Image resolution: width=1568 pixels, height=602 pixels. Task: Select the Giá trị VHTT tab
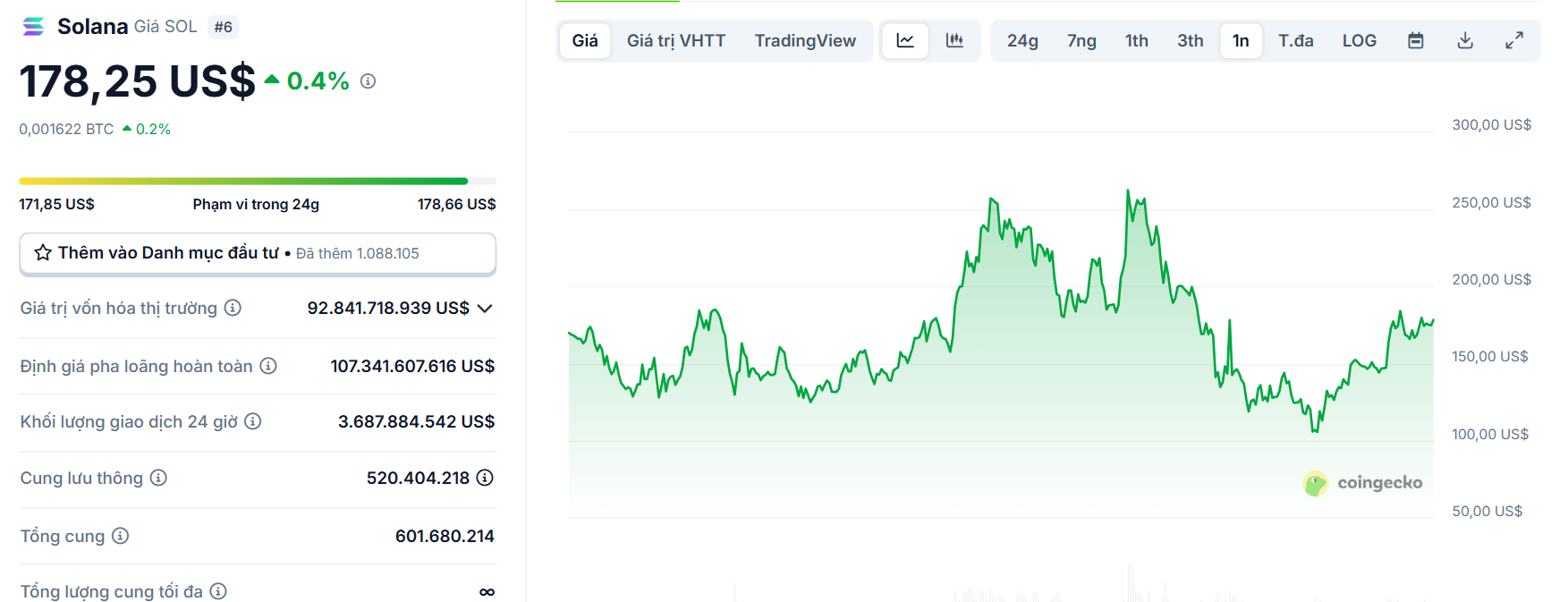click(x=676, y=40)
